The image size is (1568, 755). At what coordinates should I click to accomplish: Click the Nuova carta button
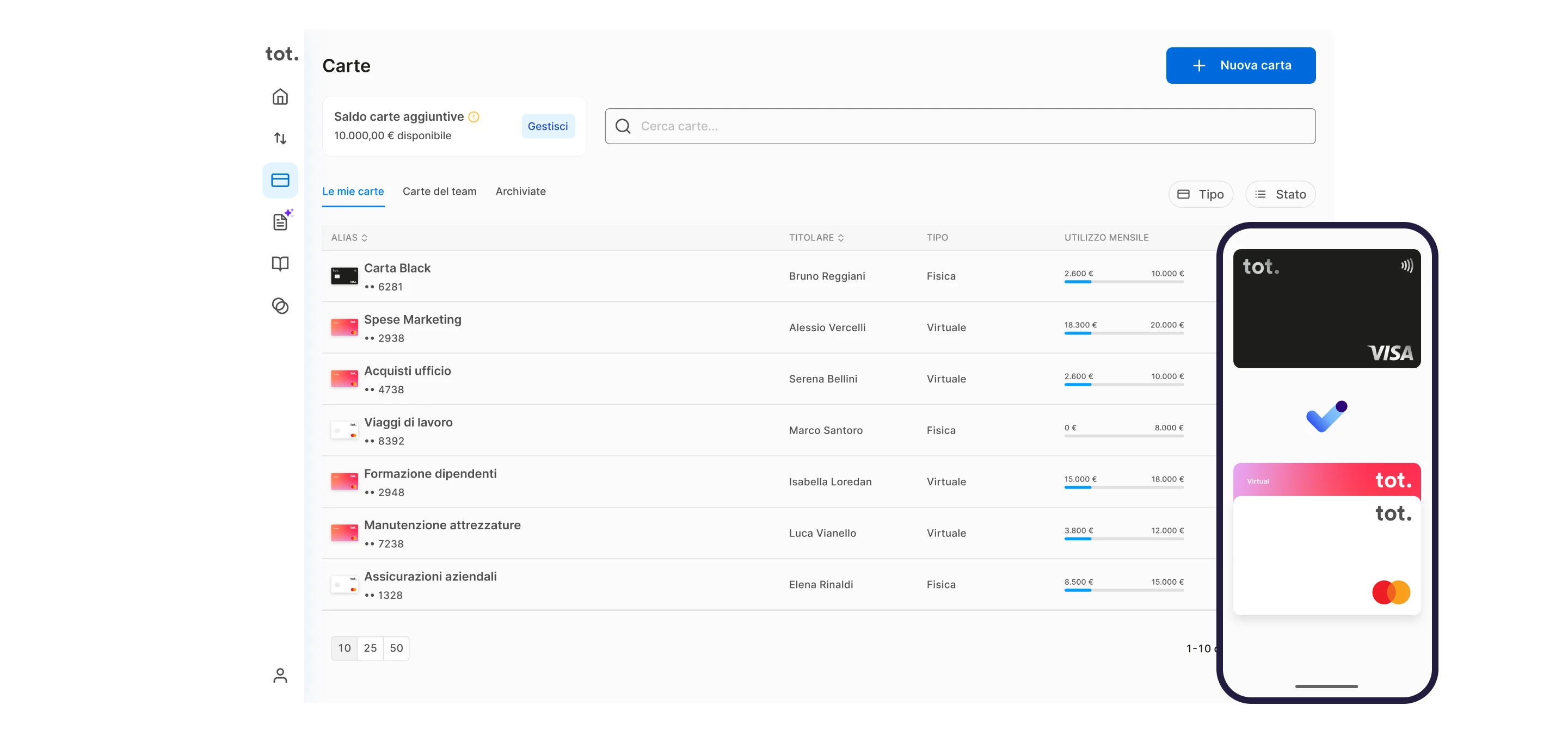click(1240, 66)
